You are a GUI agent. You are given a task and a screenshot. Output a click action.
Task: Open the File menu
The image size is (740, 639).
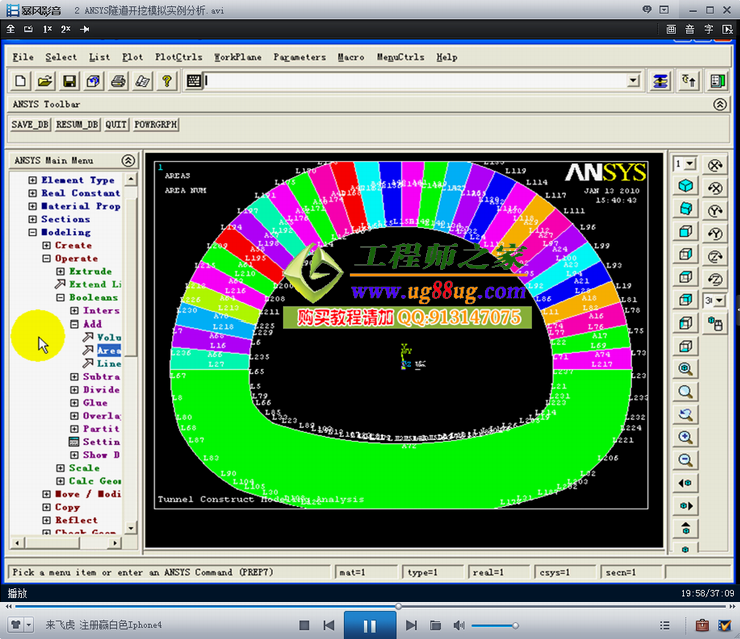tap(23, 57)
